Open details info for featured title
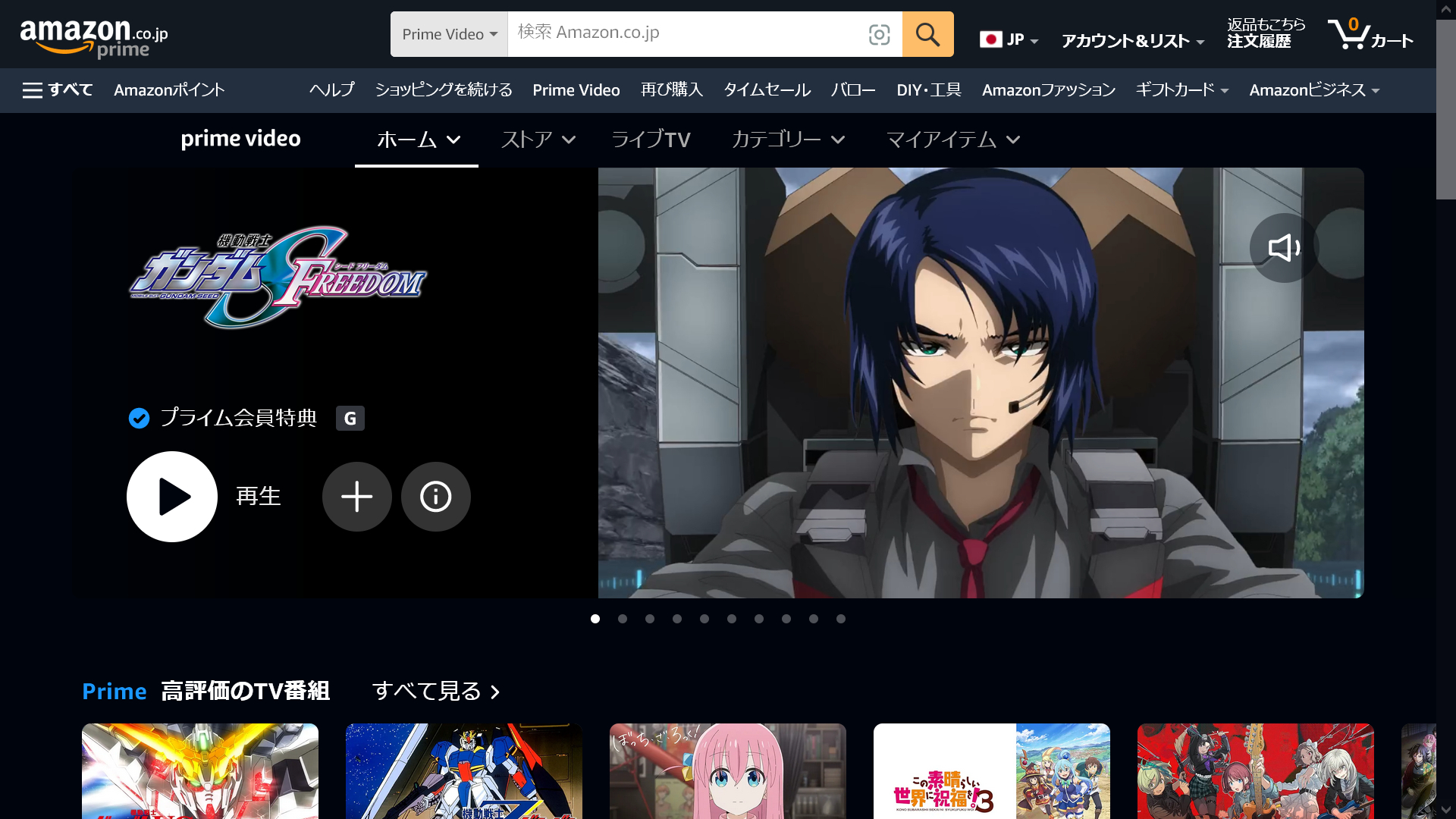Viewport: 1456px width, 819px height. pos(435,497)
